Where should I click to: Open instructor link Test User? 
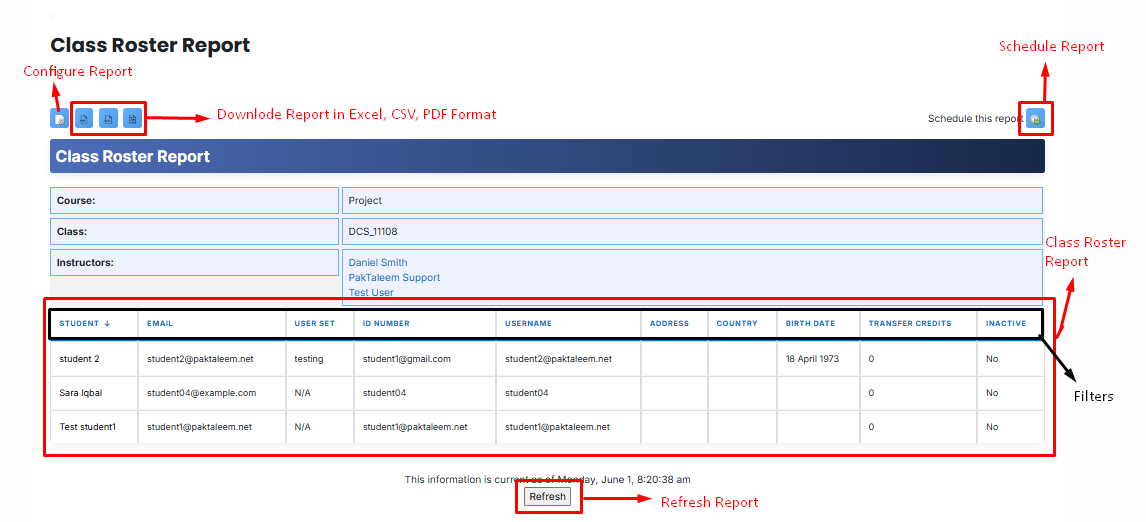pyautogui.click(x=371, y=292)
